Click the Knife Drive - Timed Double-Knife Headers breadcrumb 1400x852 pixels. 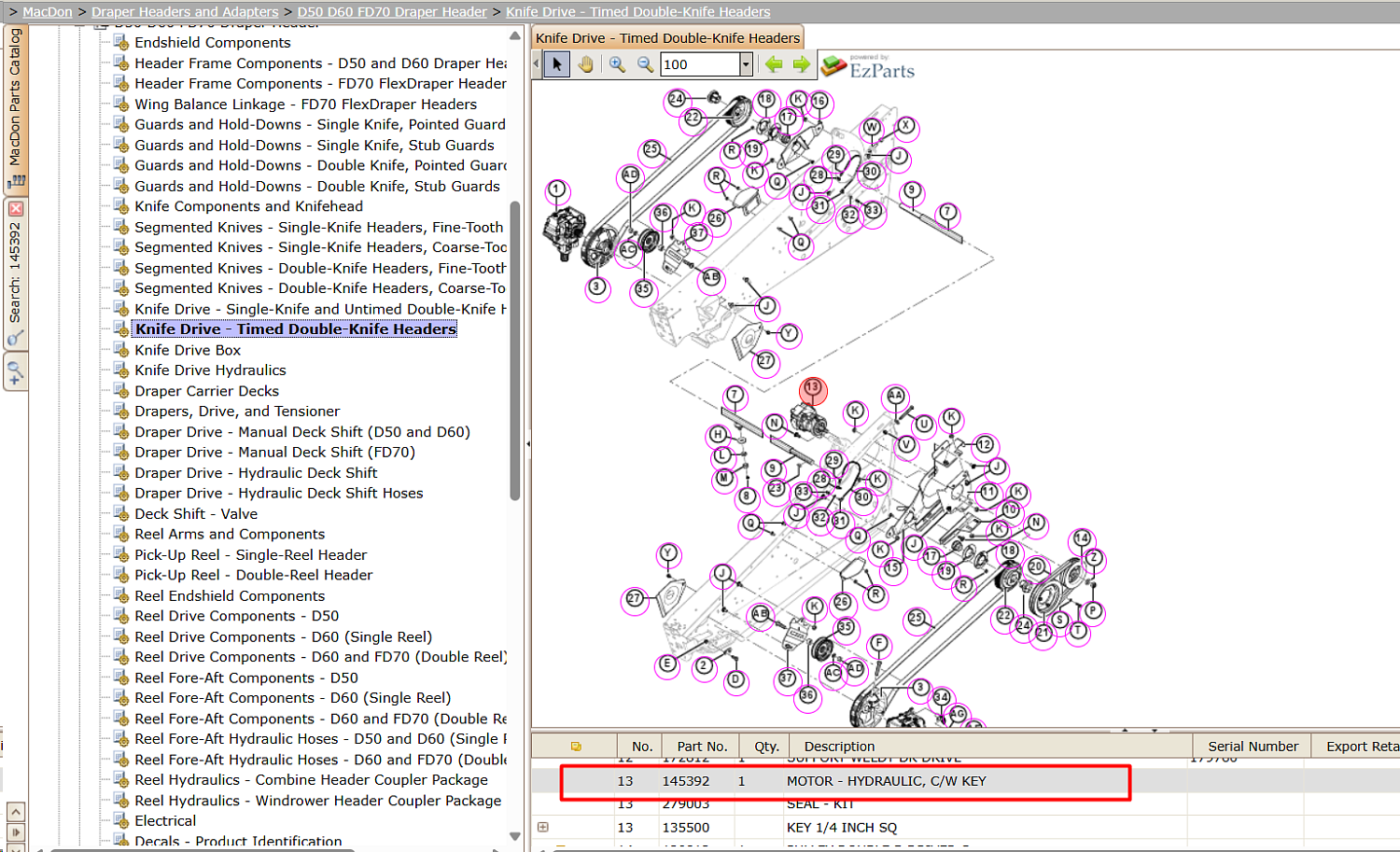(638, 12)
